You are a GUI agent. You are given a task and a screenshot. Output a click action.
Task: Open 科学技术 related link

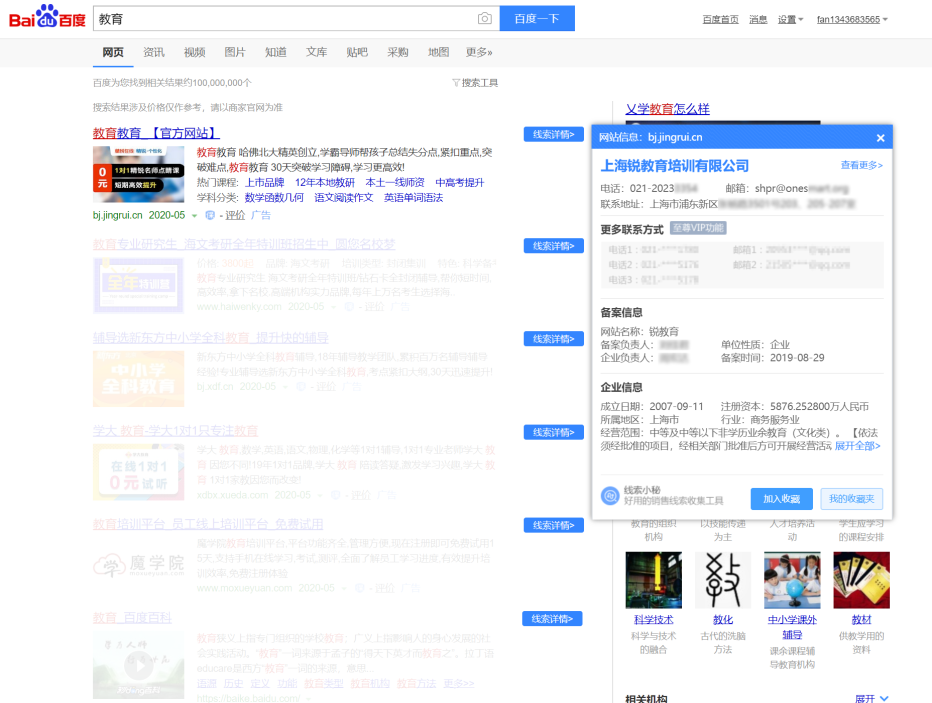click(653, 620)
